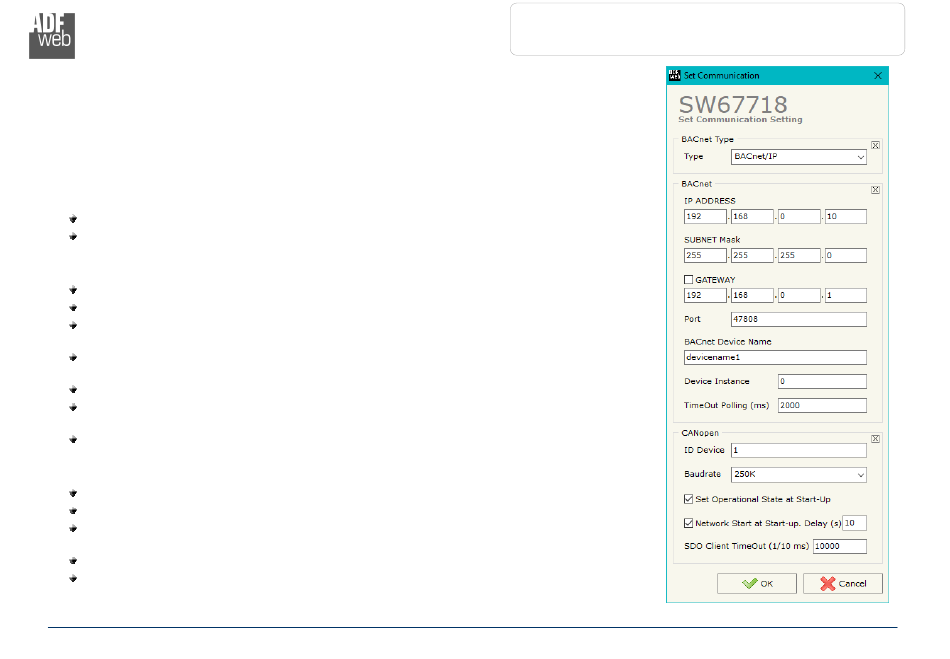Click gateway third octet field
950x659 pixels.
(799, 296)
